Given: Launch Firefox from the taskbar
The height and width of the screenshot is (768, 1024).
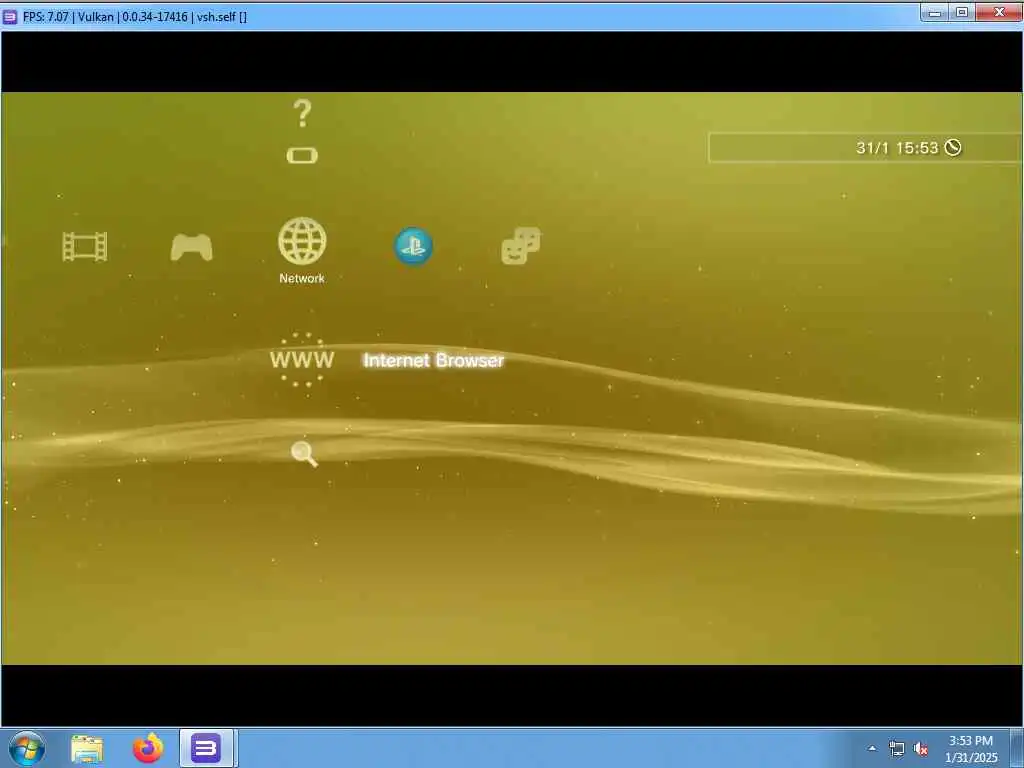Looking at the screenshot, I should pos(148,748).
